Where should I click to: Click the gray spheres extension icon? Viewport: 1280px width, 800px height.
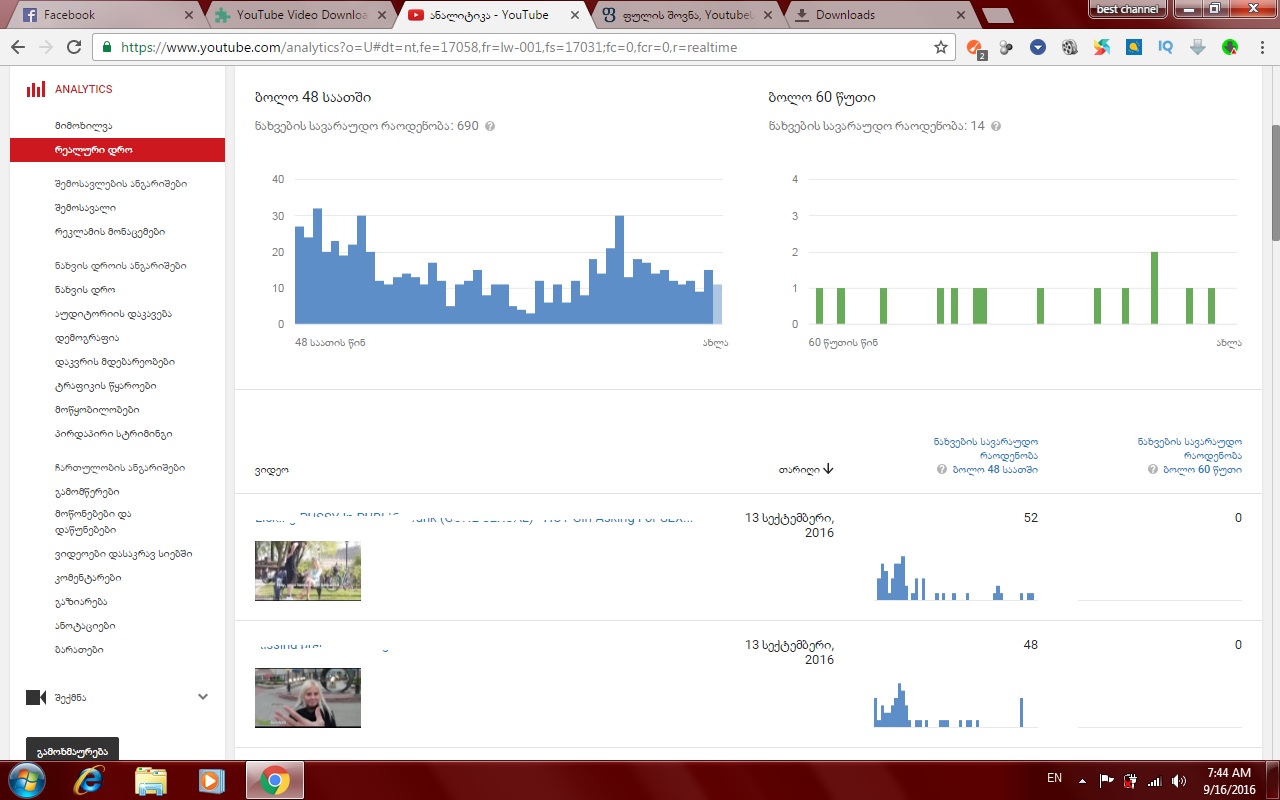pyautogui.click(x=1006, y=47)
